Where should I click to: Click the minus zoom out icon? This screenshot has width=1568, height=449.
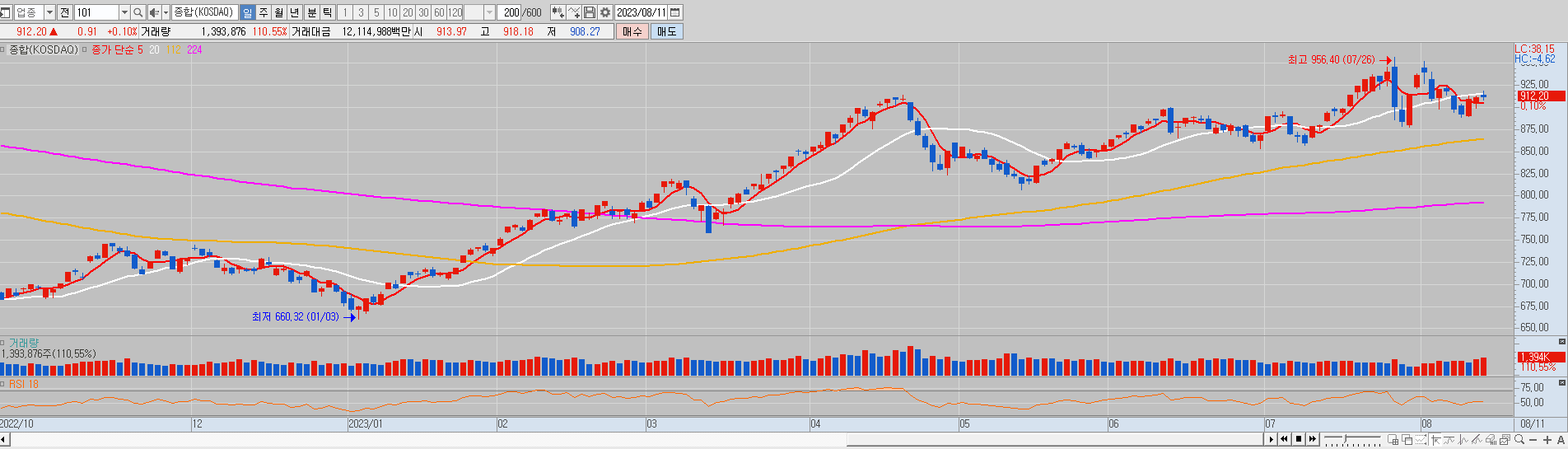[x=1533, y=440]
